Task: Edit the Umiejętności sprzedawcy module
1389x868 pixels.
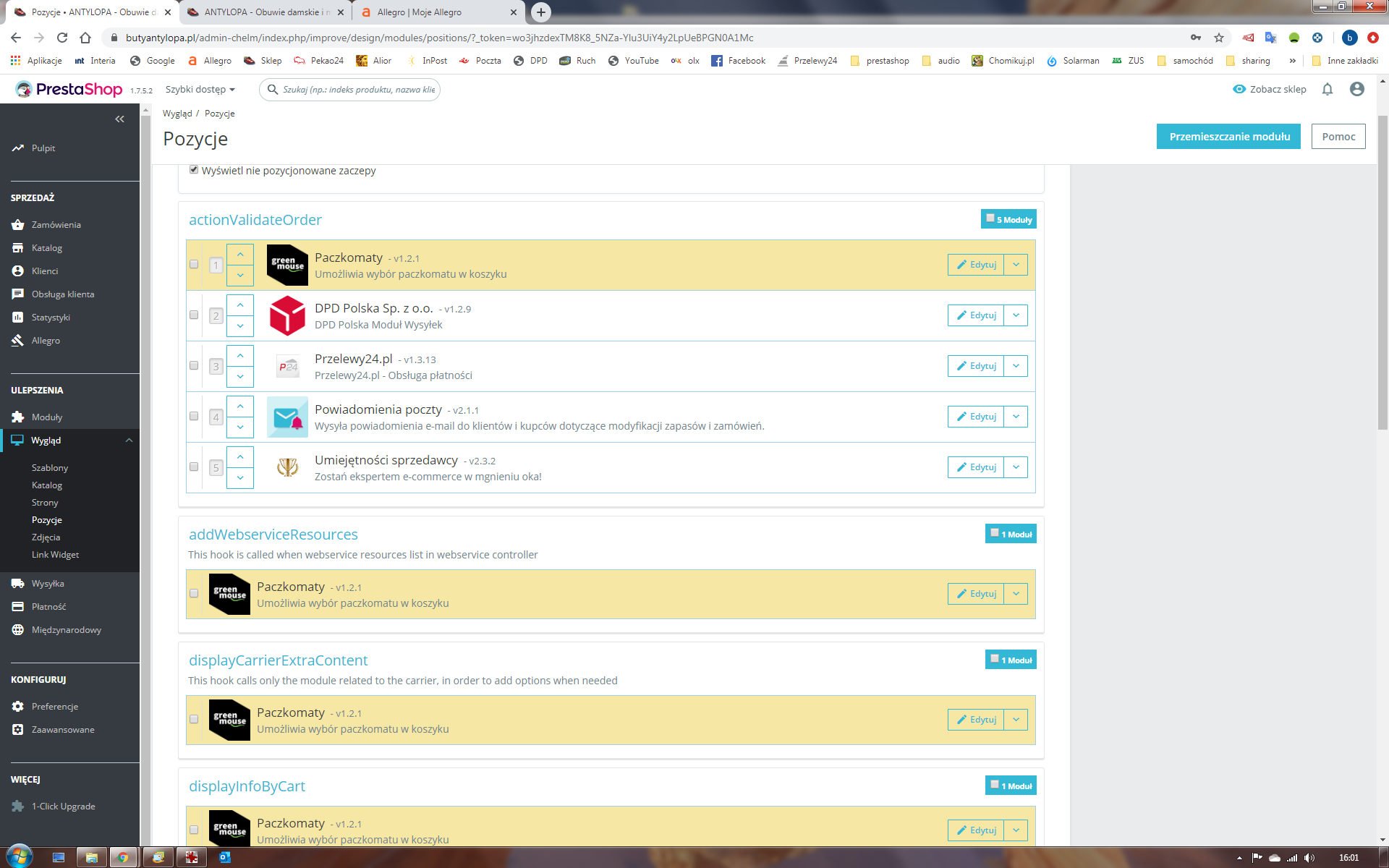Action: point(975,467)
